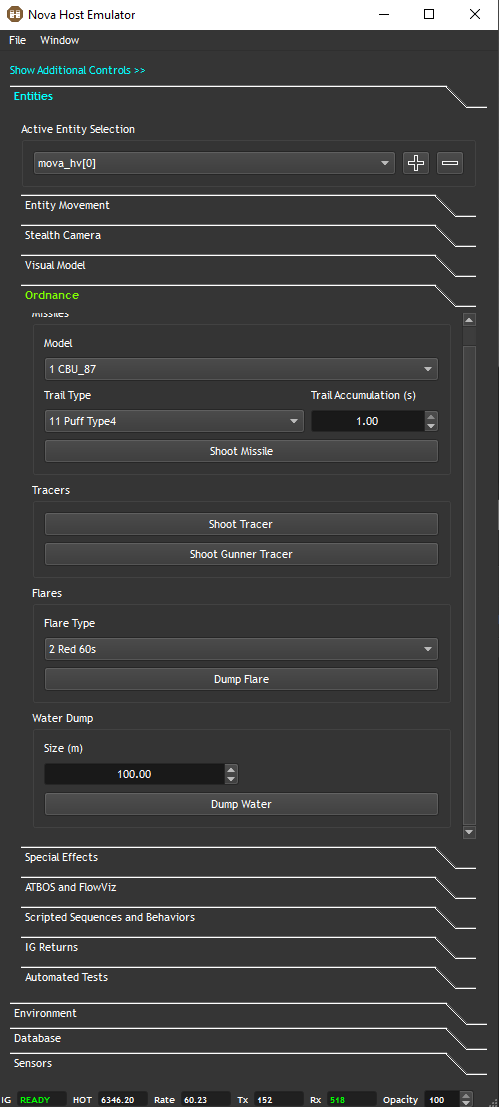Click the water dump Size input field
The height and width of the screenshot is (1107, 499).
tap(135, 774)
